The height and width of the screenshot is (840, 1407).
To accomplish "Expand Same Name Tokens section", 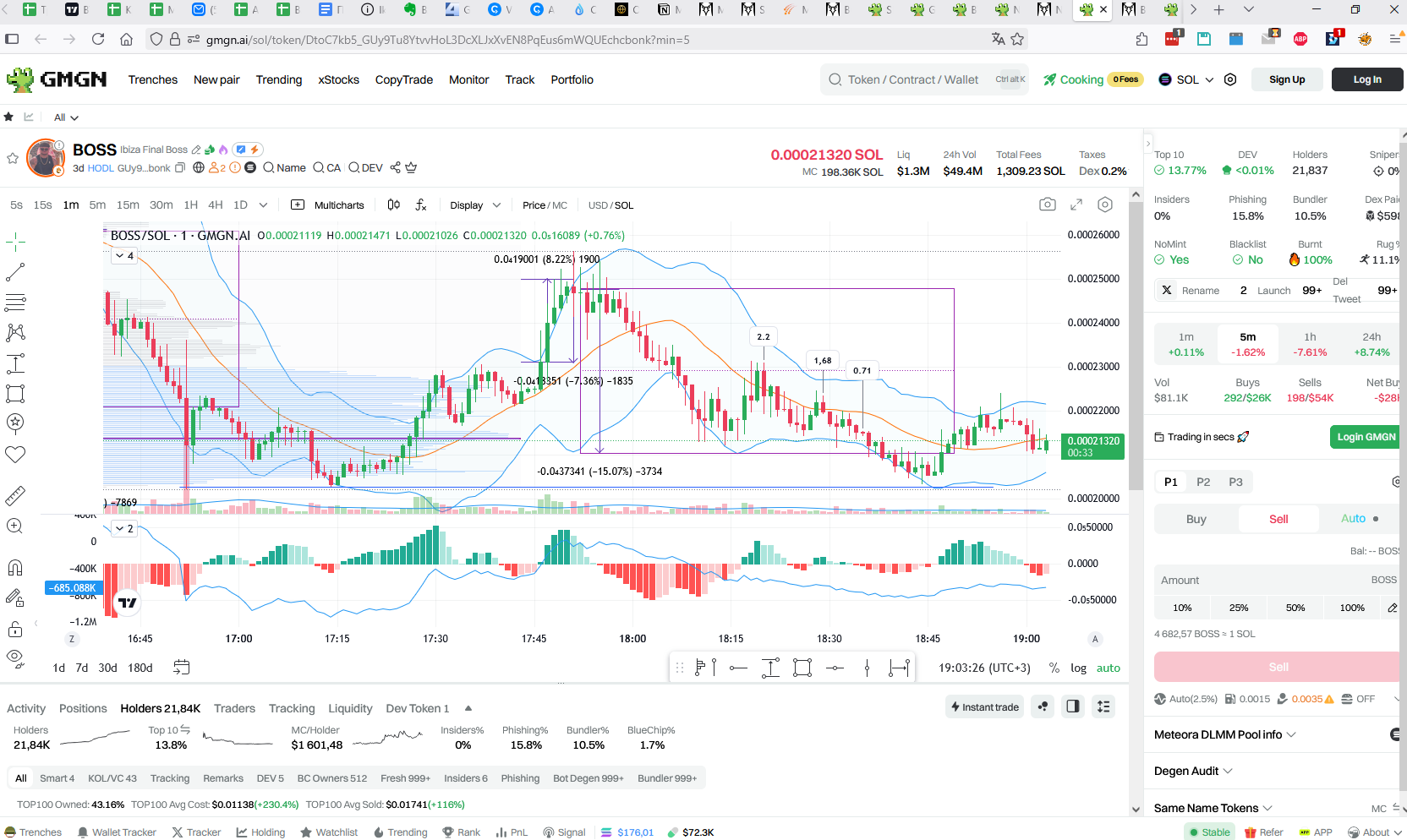I will (x=1213, y=808).
